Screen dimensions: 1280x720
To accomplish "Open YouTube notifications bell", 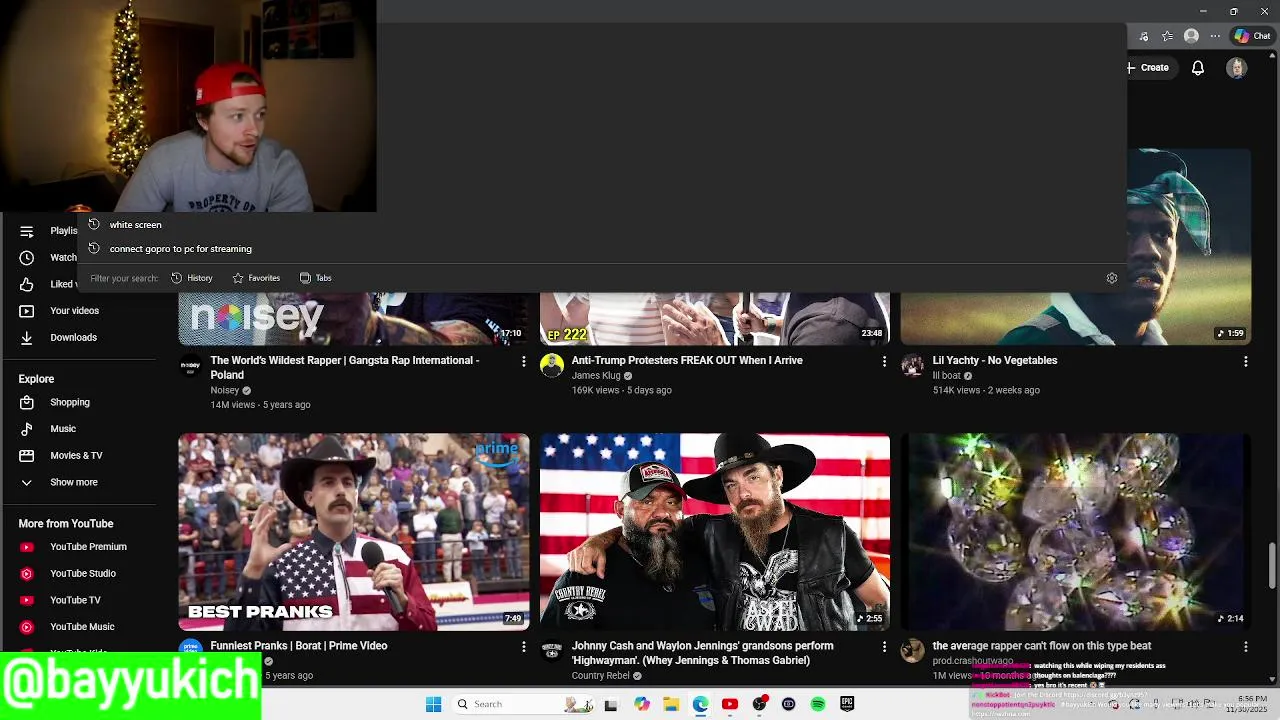I will coord(1198,68).
